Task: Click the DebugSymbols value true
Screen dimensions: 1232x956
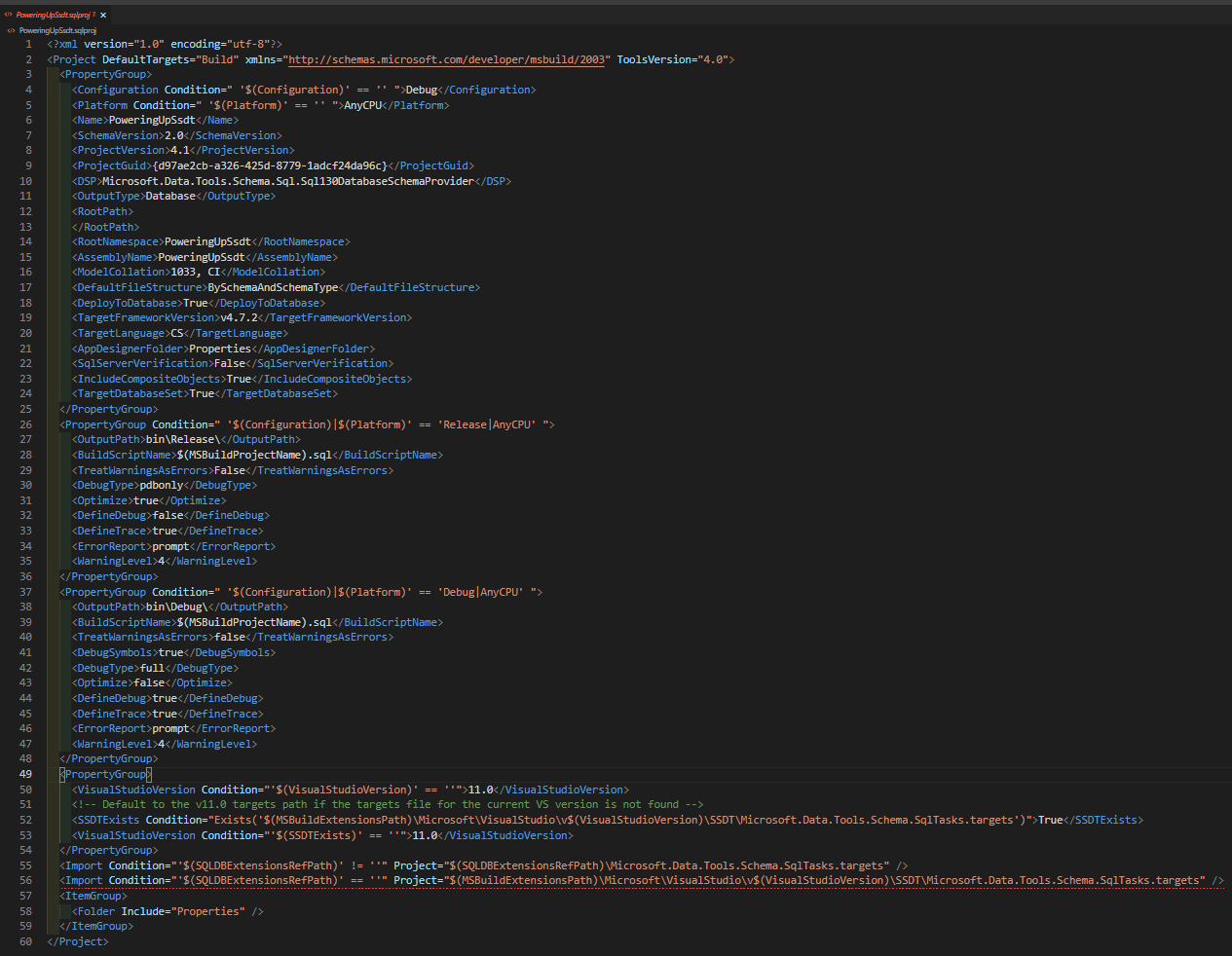Action: click(x=170, y=652)
